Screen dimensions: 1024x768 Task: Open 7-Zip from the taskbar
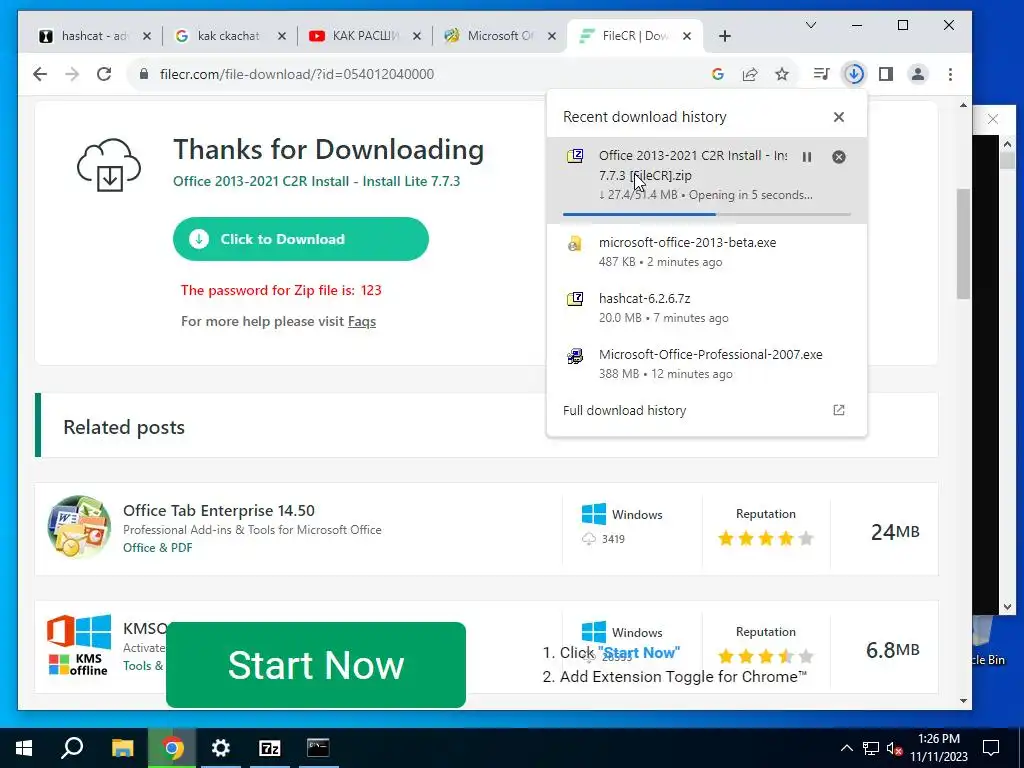(x=270, y=748)
